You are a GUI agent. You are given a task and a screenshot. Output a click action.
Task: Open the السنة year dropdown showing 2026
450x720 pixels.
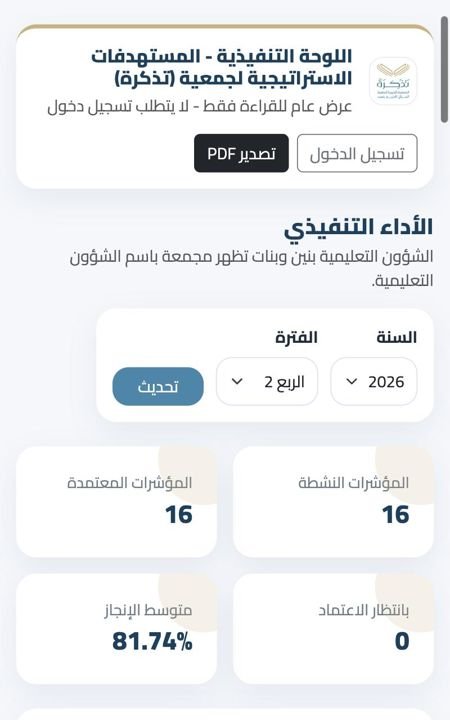pos(374,382)
